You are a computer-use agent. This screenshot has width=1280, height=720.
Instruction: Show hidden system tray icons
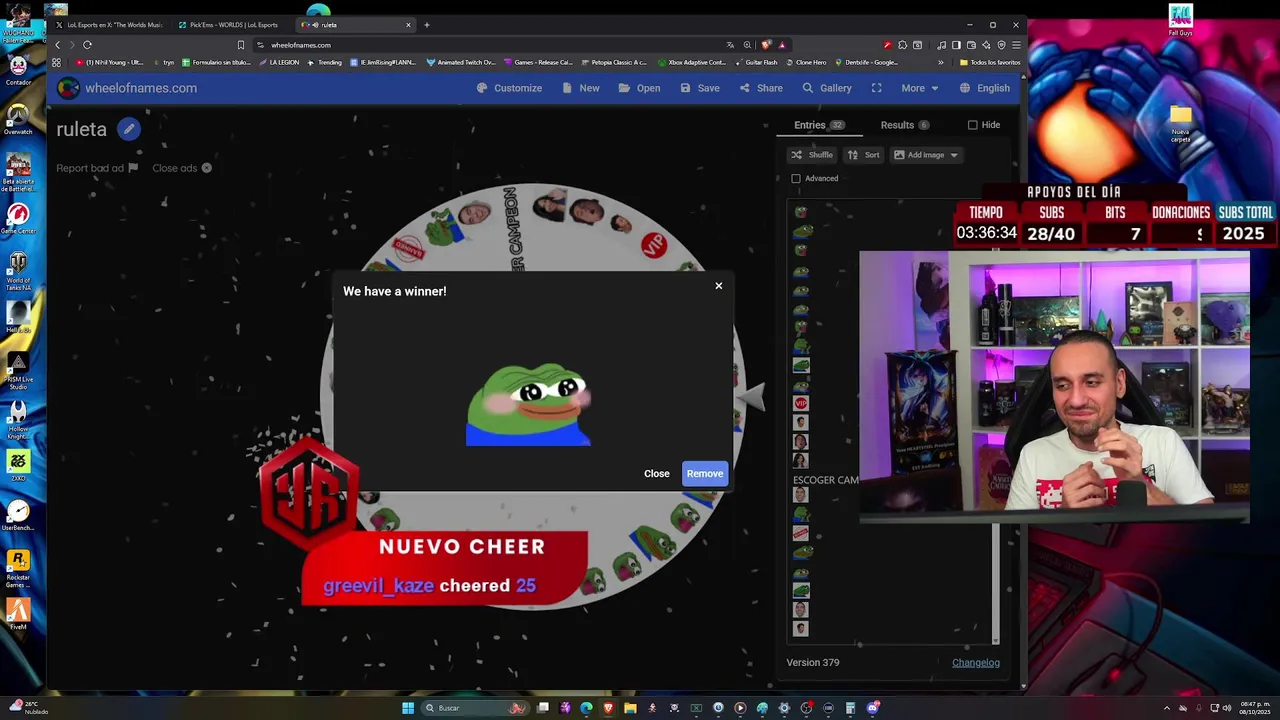1166,708
